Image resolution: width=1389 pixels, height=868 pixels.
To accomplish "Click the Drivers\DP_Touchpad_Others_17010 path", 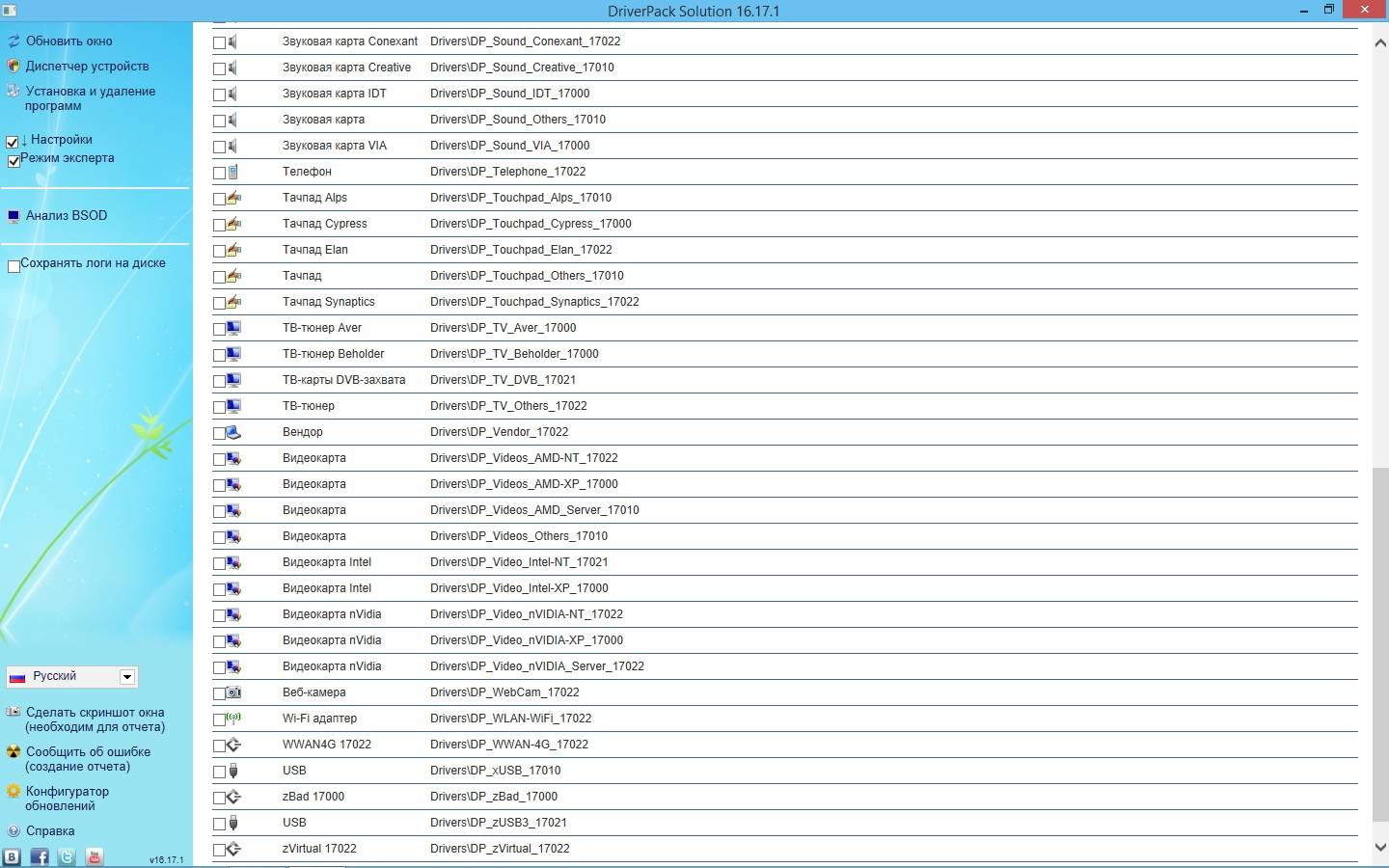I will [527, 276].
